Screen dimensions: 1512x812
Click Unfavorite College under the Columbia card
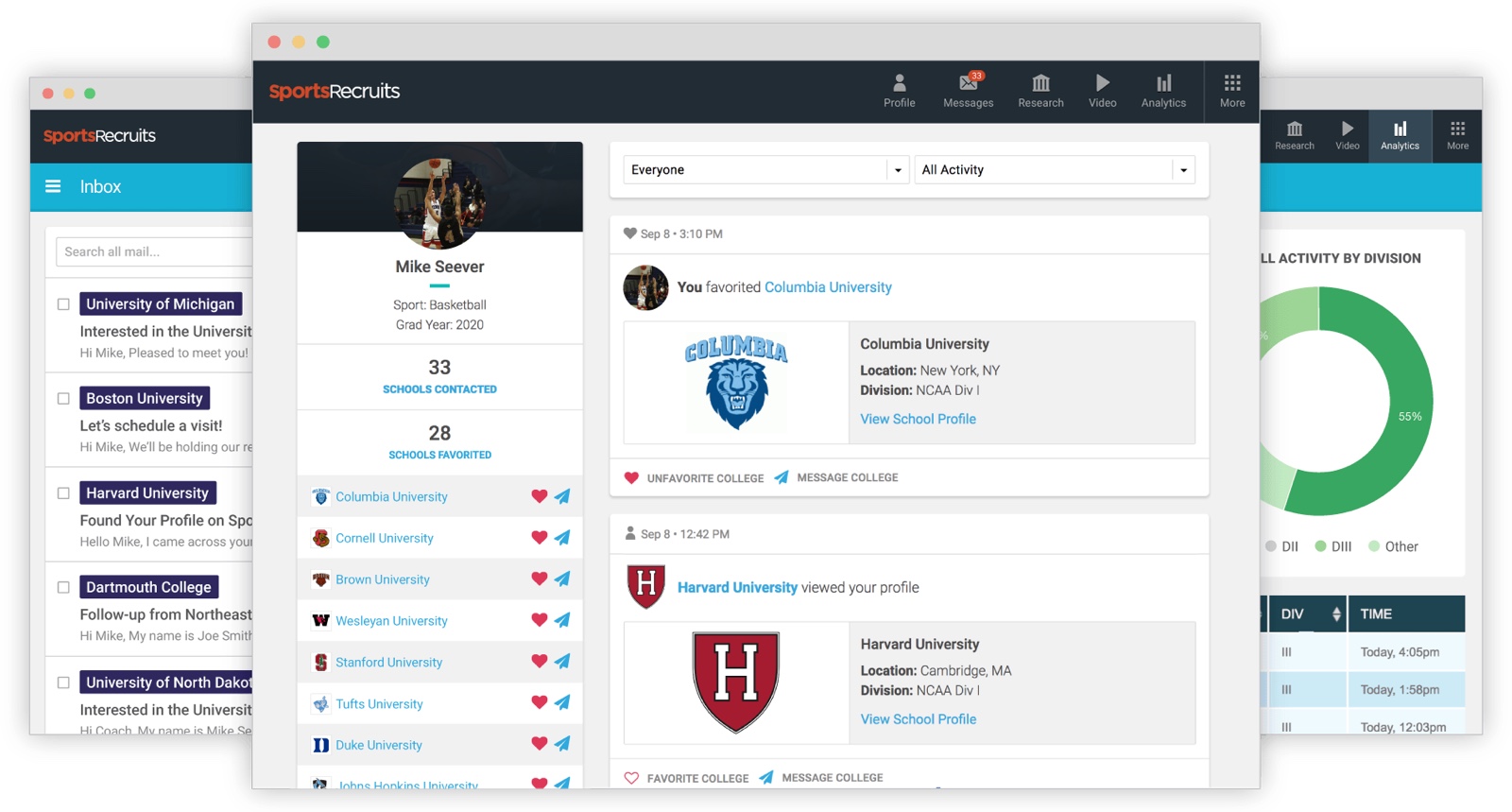point(694,478)
